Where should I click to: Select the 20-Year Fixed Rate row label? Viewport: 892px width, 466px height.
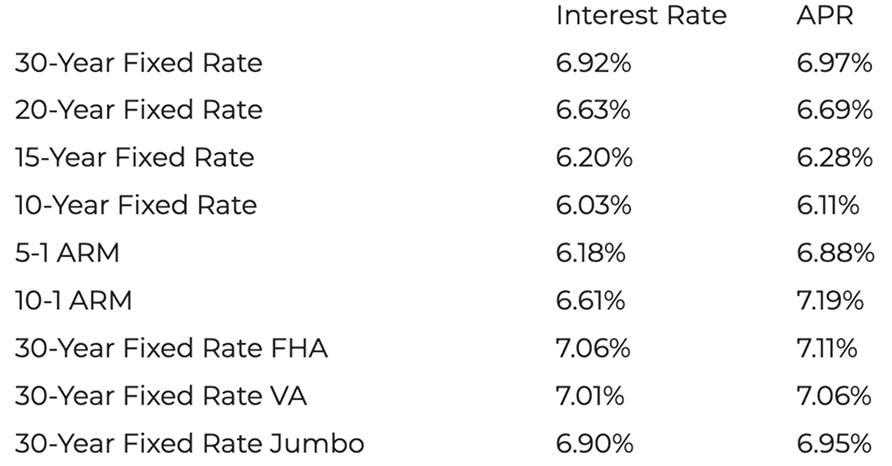[x=138, y=110]
